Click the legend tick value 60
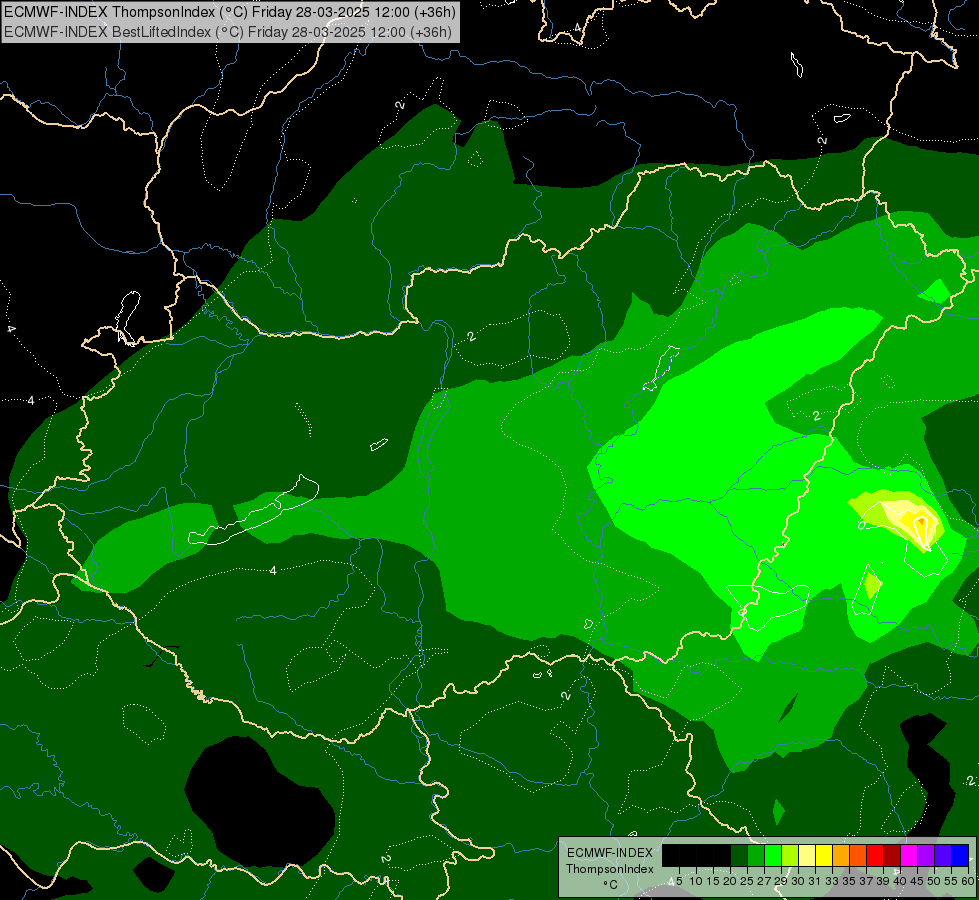 pos(968,881)
